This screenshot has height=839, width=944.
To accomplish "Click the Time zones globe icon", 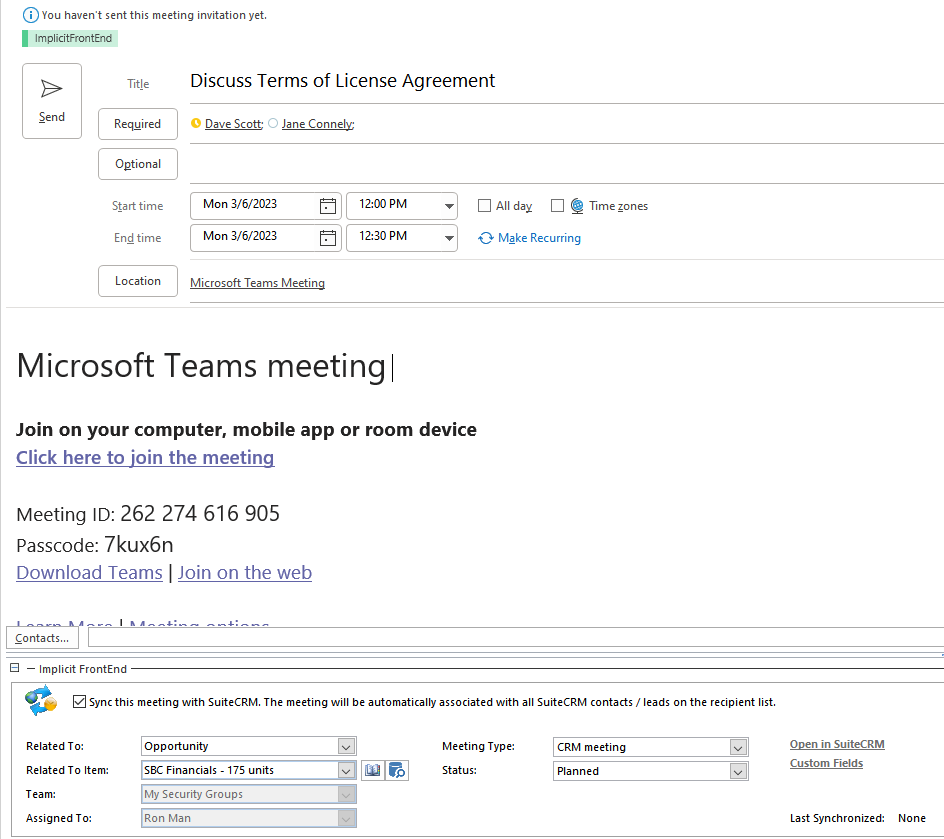I will coord(577,206).
